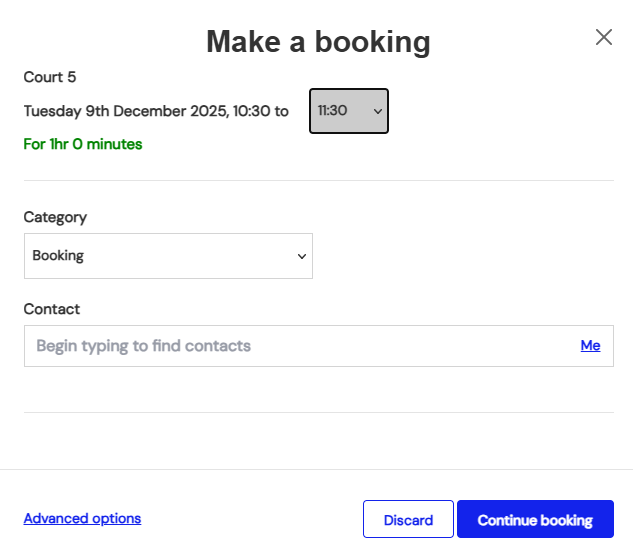This screenshot has height=555, width=633.
Task: Click the divider line below the Contact field
Action: point(318,412)
